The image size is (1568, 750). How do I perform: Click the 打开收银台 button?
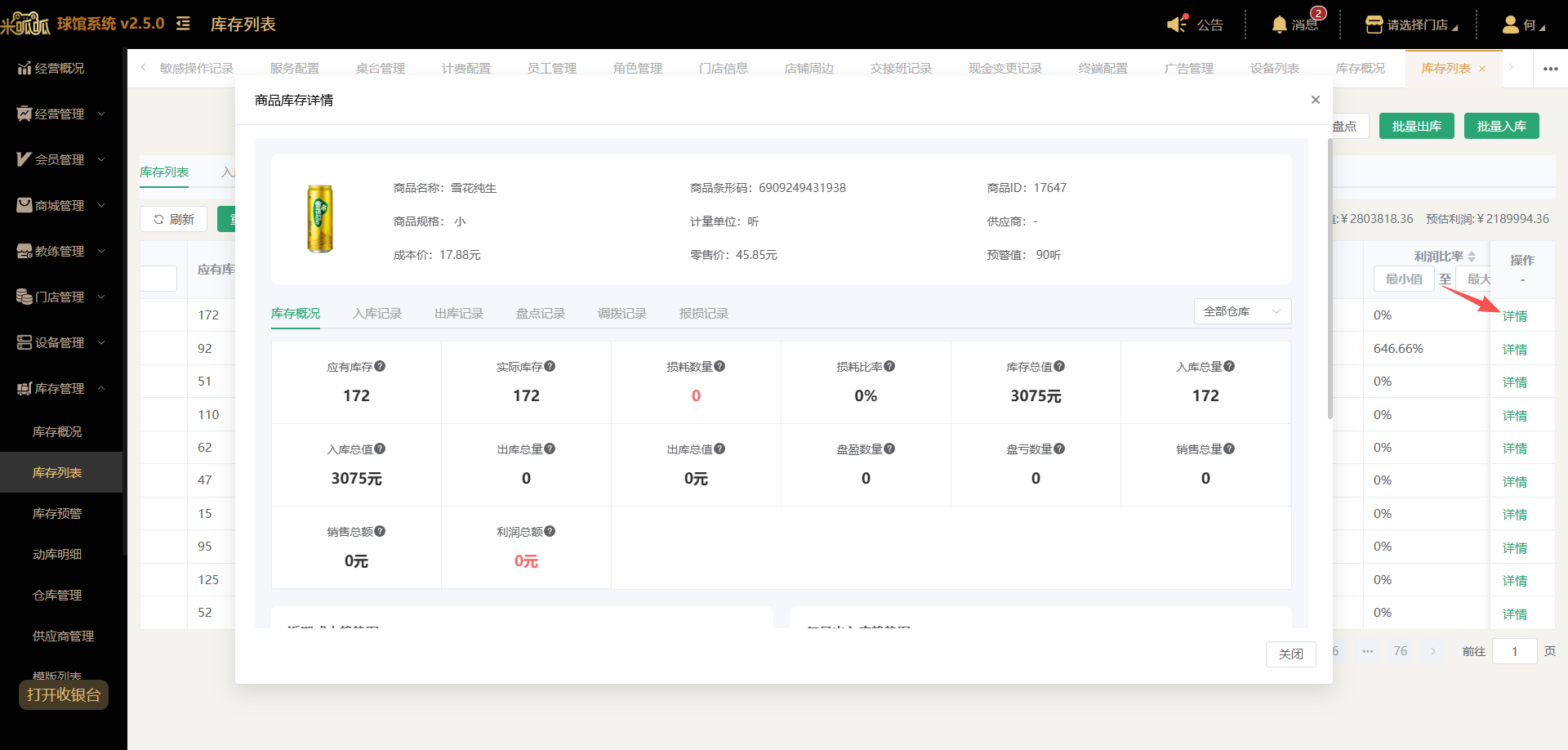[x=64, y=695]
